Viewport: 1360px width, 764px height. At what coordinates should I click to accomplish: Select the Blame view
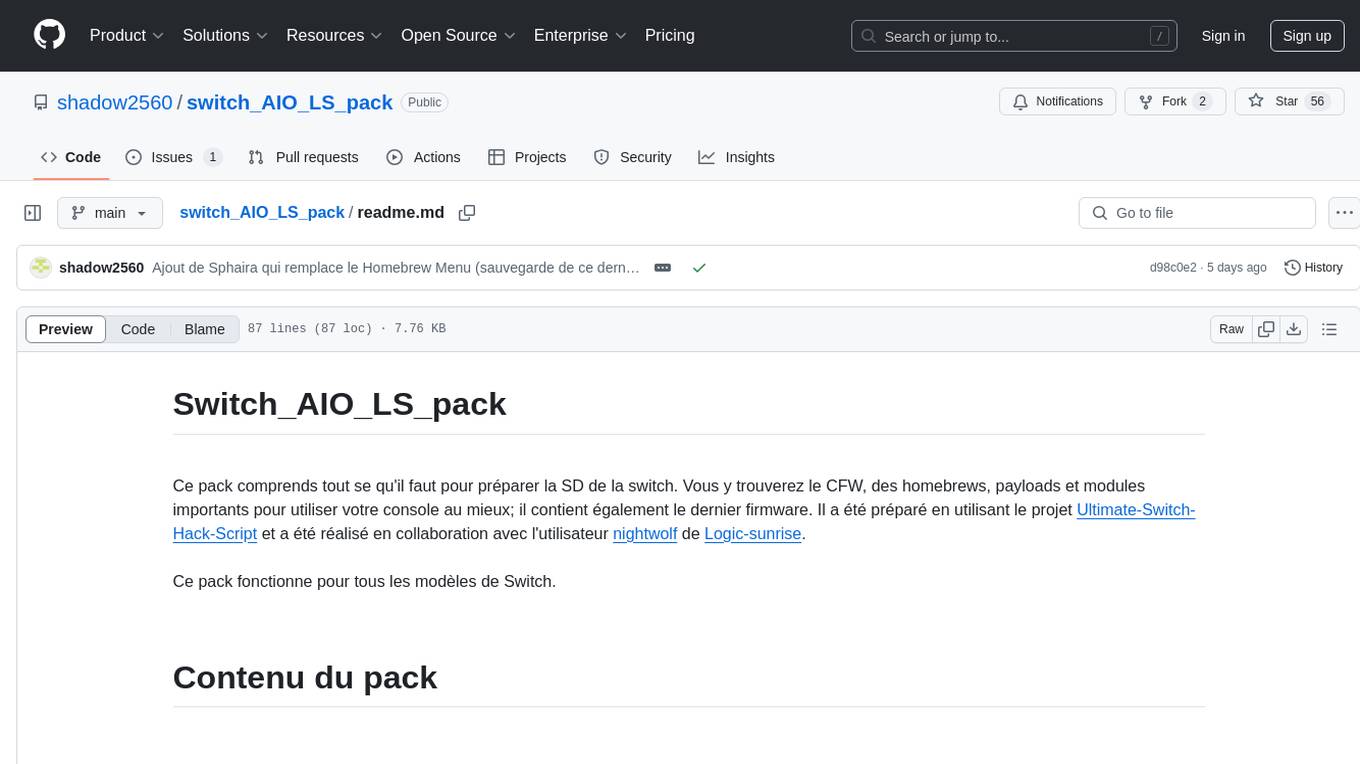[204, 329]
